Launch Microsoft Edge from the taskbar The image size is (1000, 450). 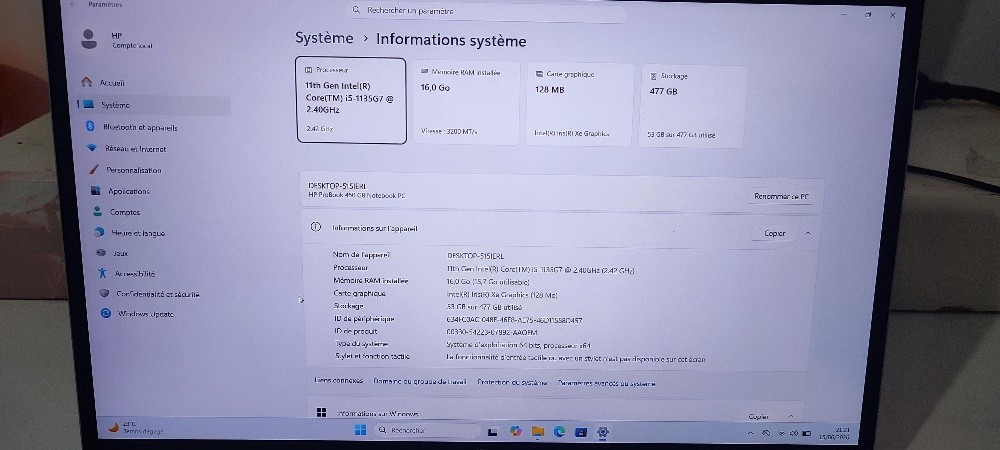point(559,432)
